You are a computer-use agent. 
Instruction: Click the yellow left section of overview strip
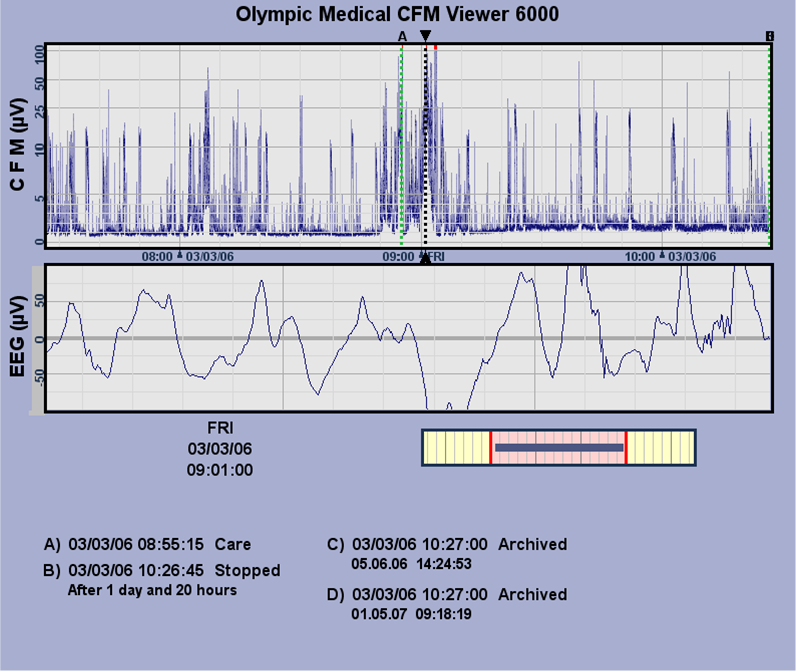click(456, 447)
